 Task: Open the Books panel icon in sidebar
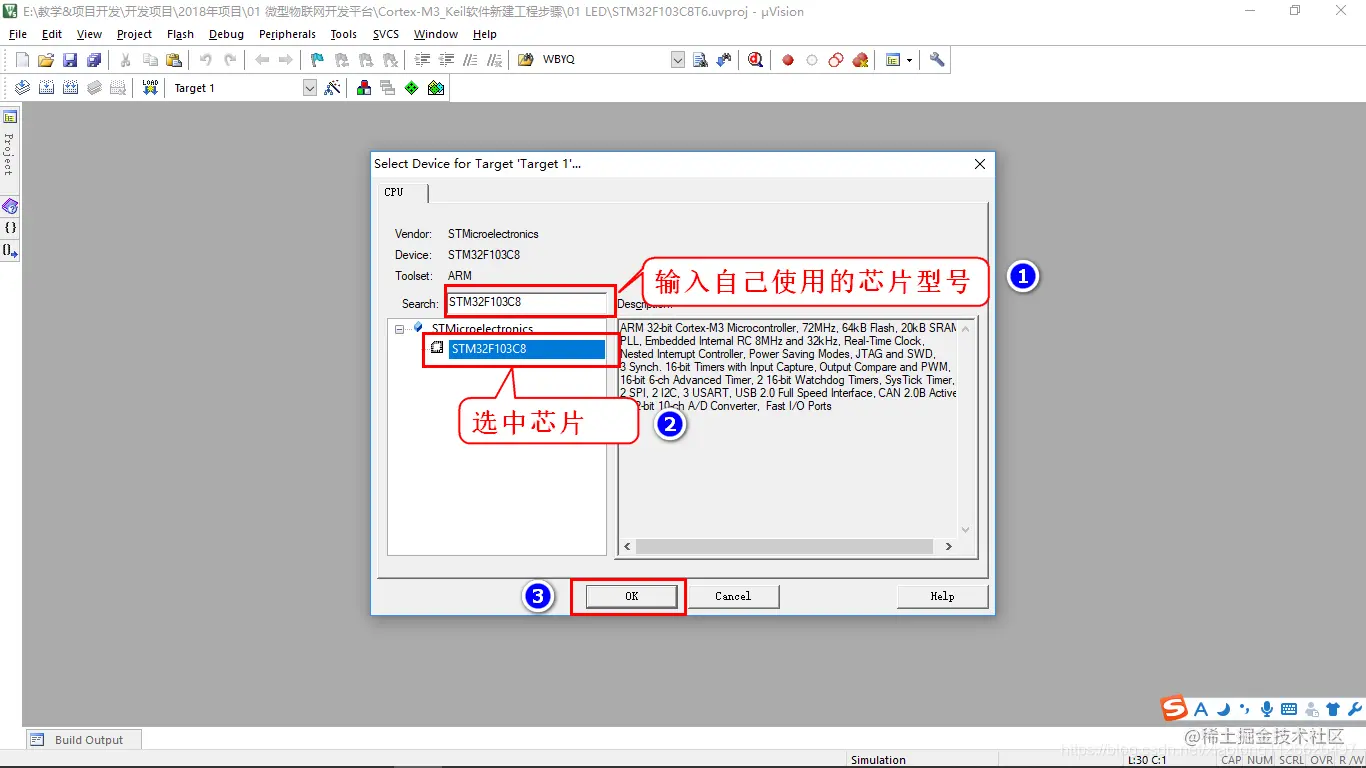pyautogui.click(x=10, y=207)
